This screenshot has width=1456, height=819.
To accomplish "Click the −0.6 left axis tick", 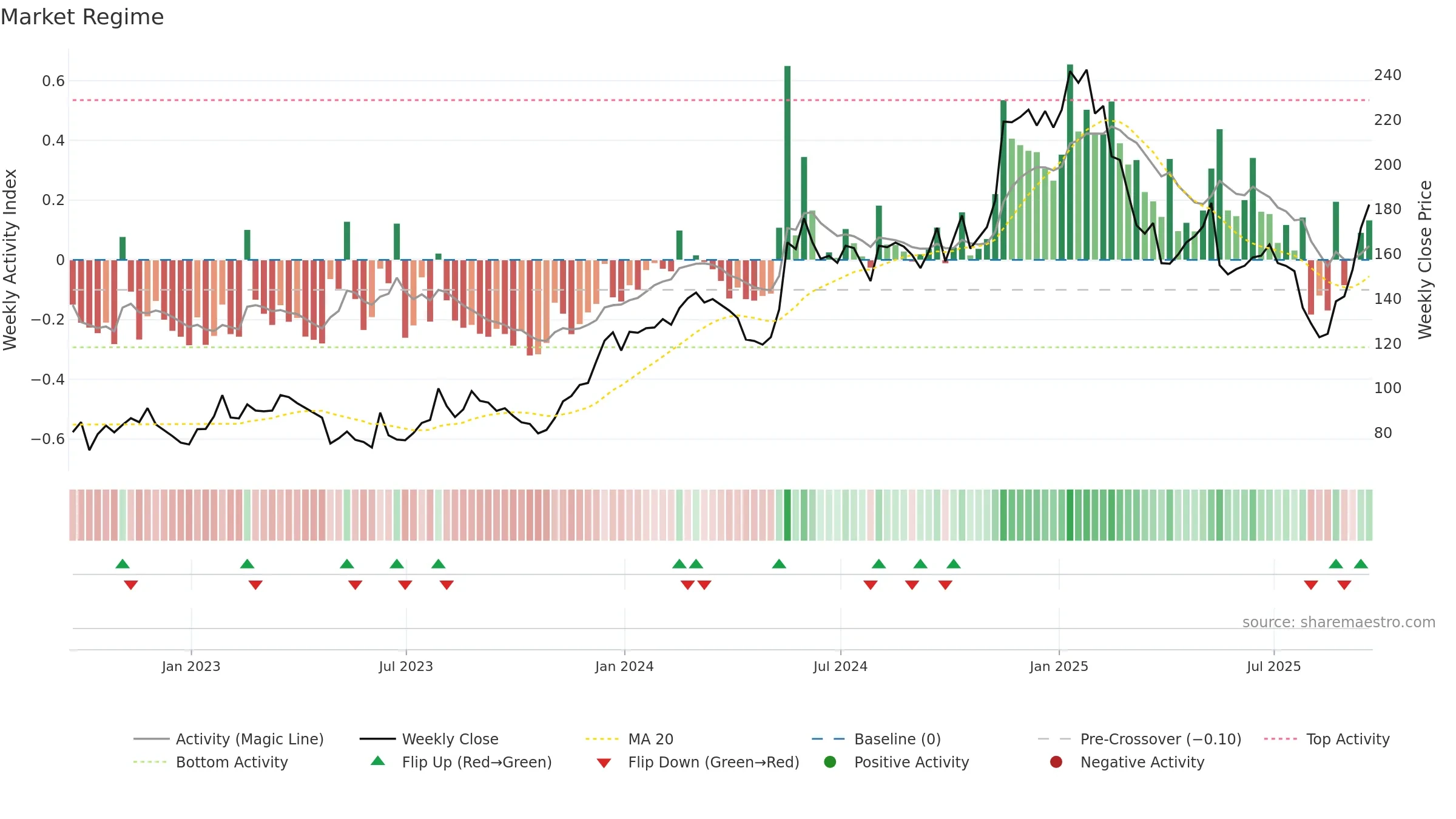I will pos(48,439).
